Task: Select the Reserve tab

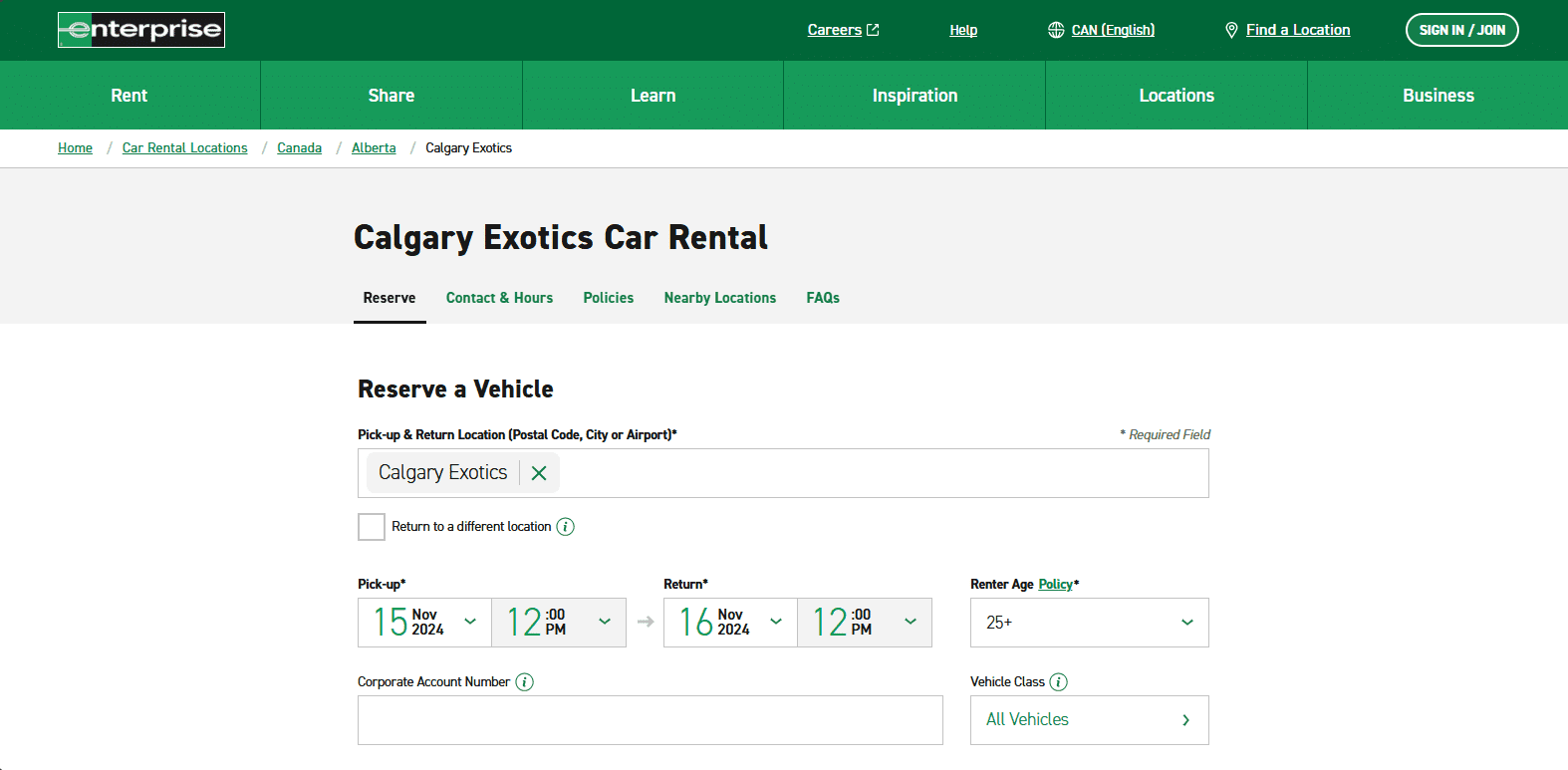Action: coord(390,298)
